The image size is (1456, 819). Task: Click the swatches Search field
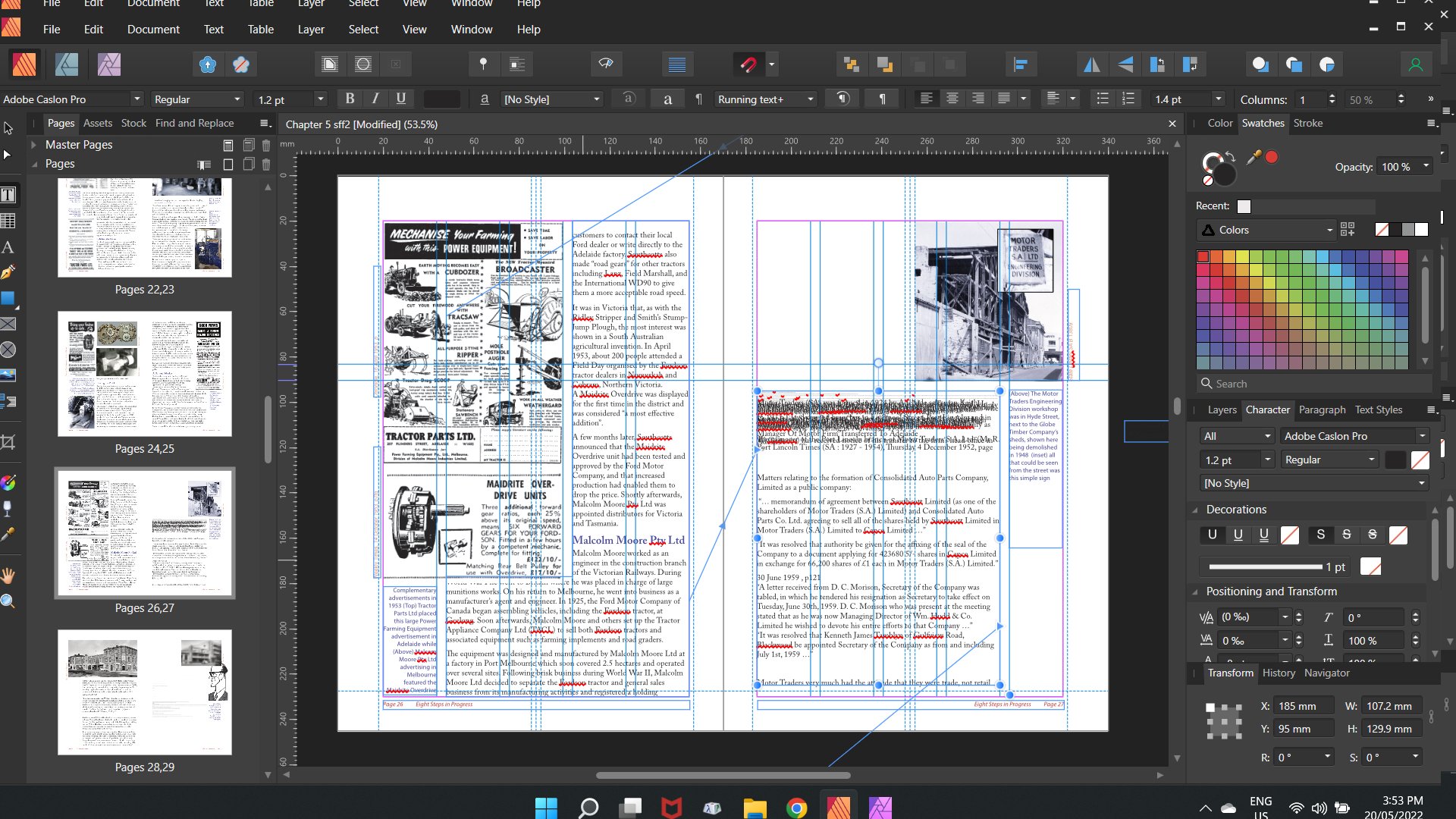1315,384
